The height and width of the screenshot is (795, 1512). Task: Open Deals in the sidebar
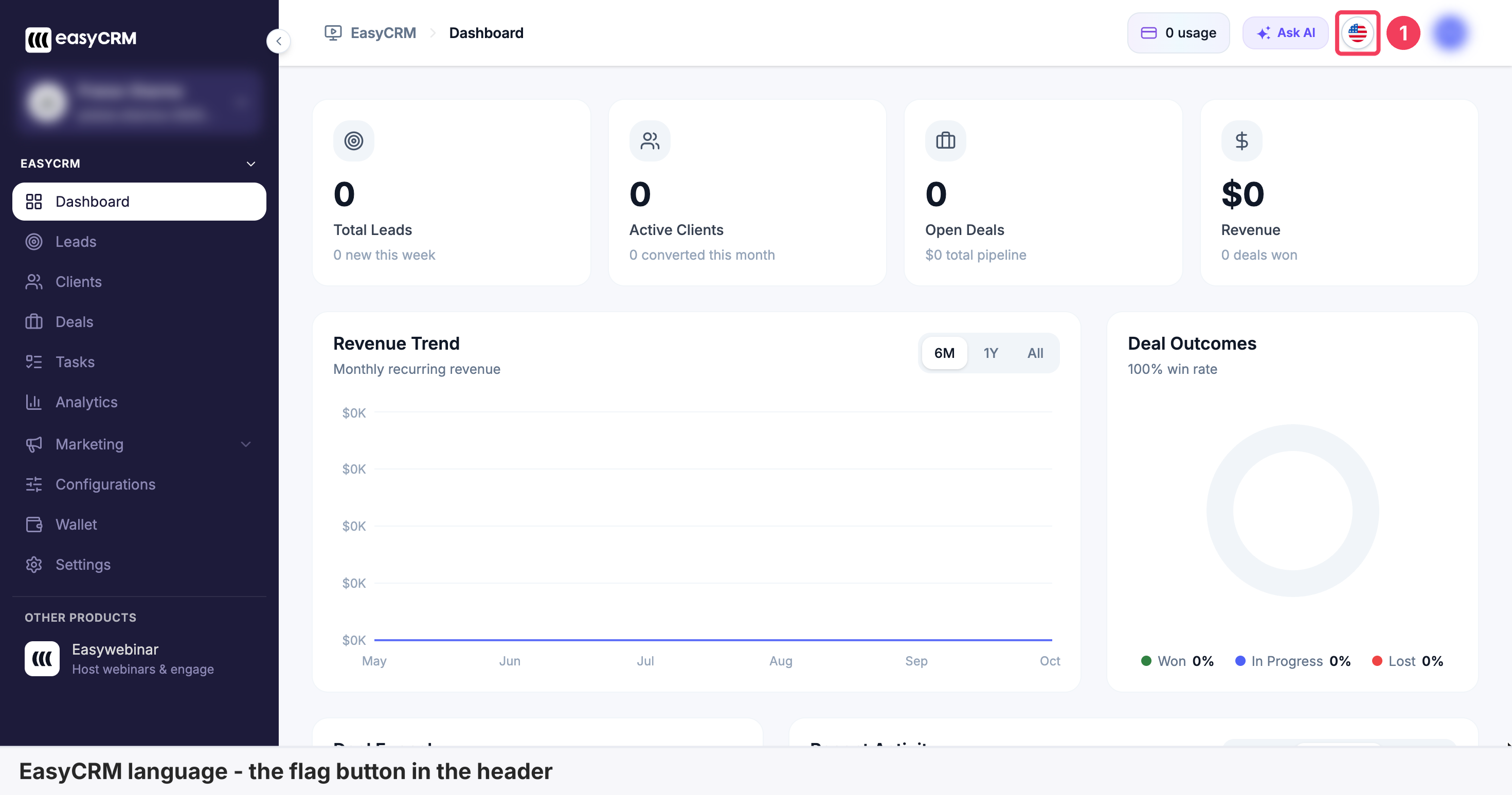[139, 321]
